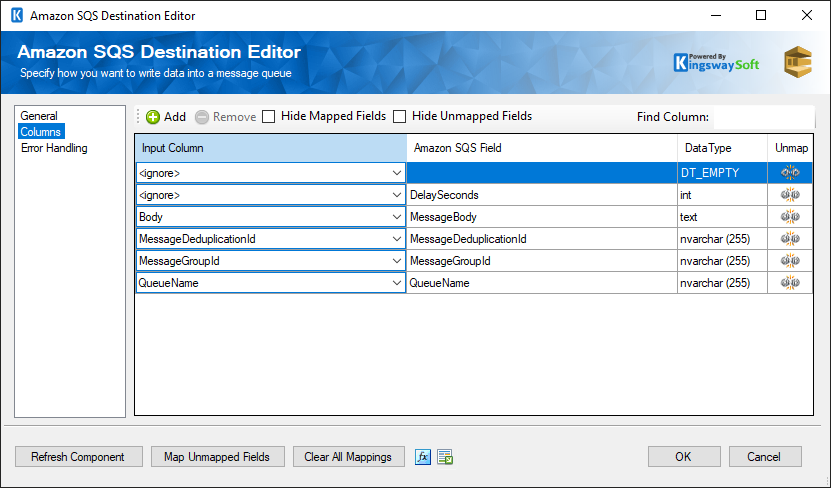Go to the Error Handling page
This screenshot has width=831, height=488.
(54, 148)
